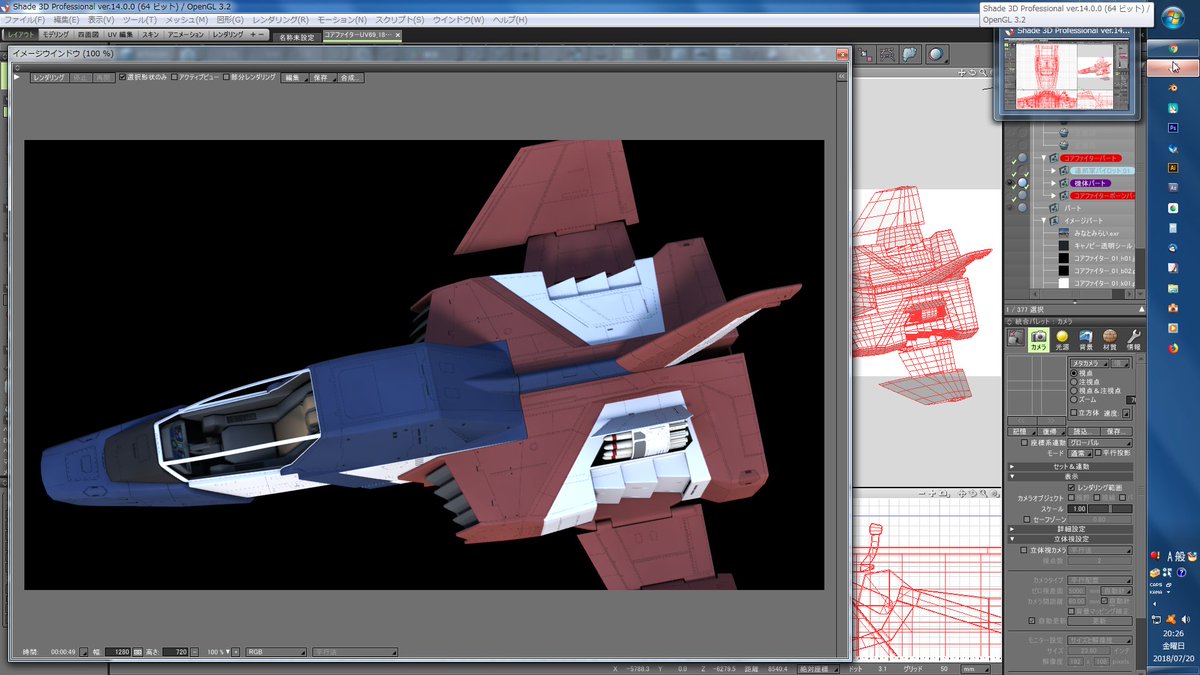Toggle アクティブビュー checkbox
Screen dimensions: 1200x675
pos(175,77)
